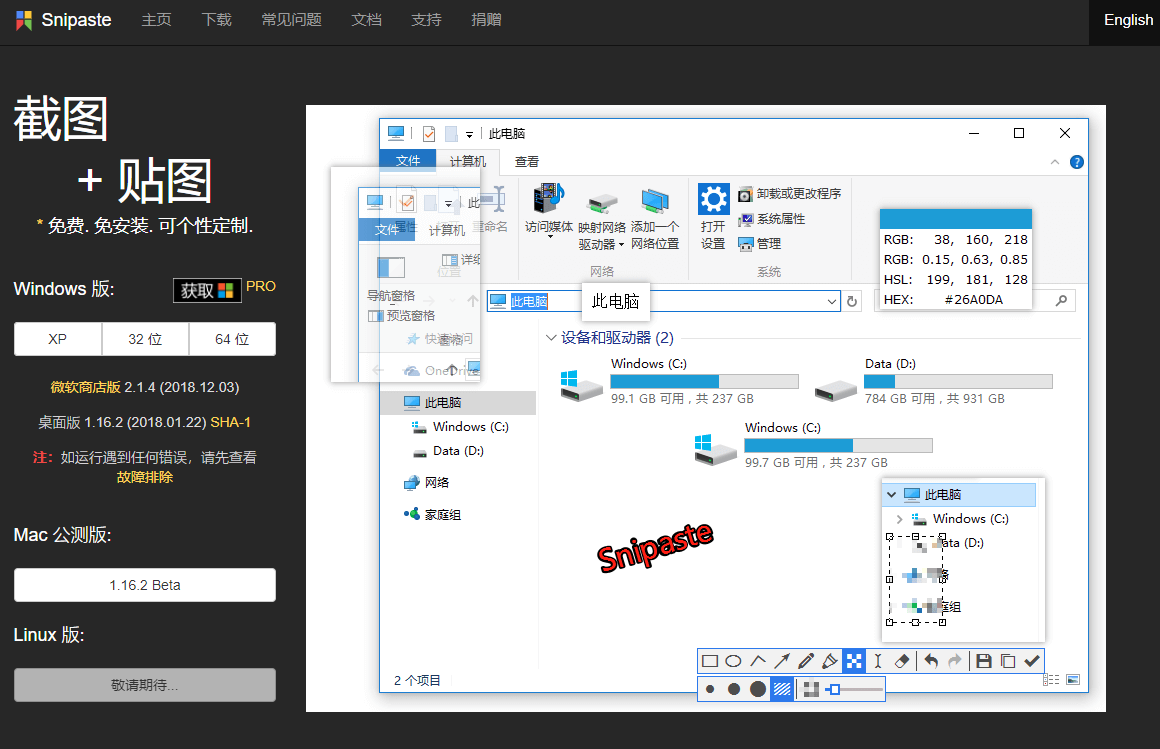1160x749 pixels.
Task: Click 系统属性 in ribbon
Action: [772, 219]
